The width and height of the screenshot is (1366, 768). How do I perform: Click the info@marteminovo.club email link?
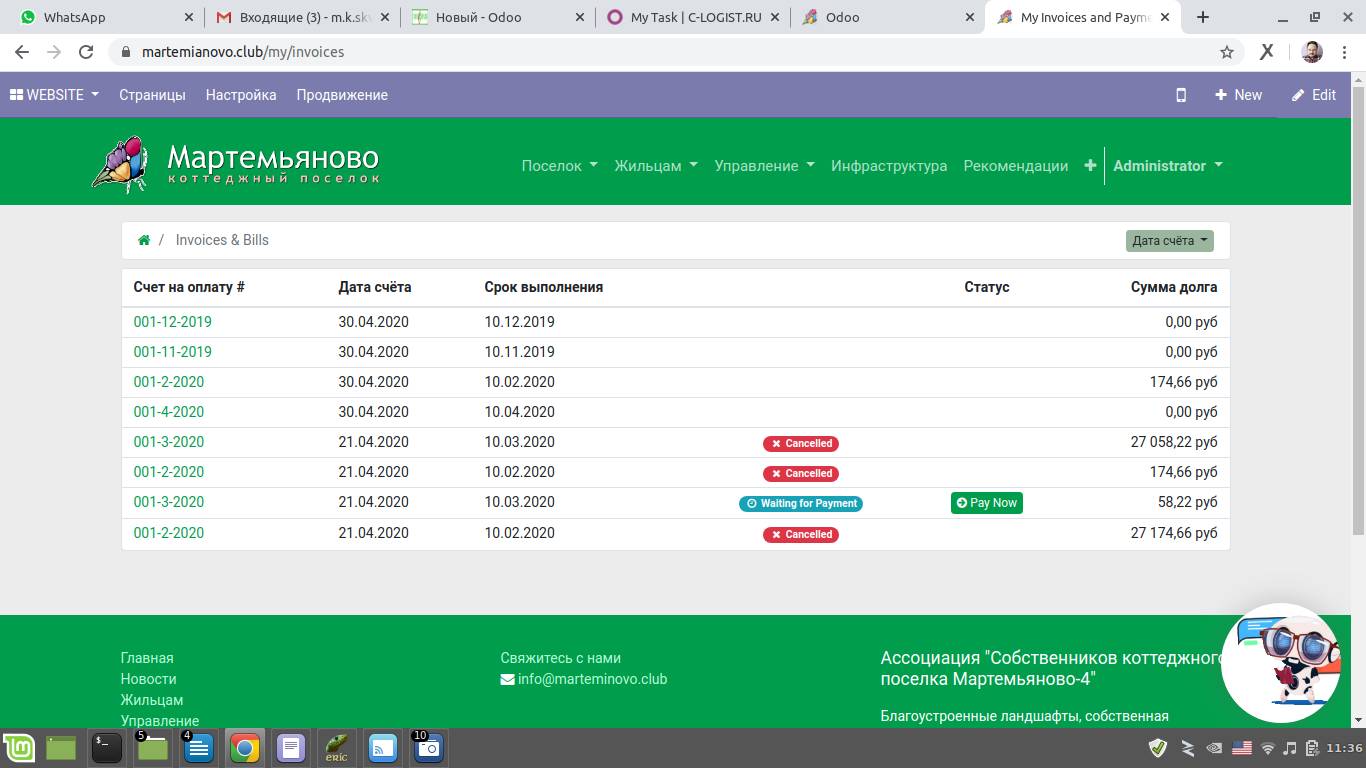pyautogui.click(x=592, y=679)
